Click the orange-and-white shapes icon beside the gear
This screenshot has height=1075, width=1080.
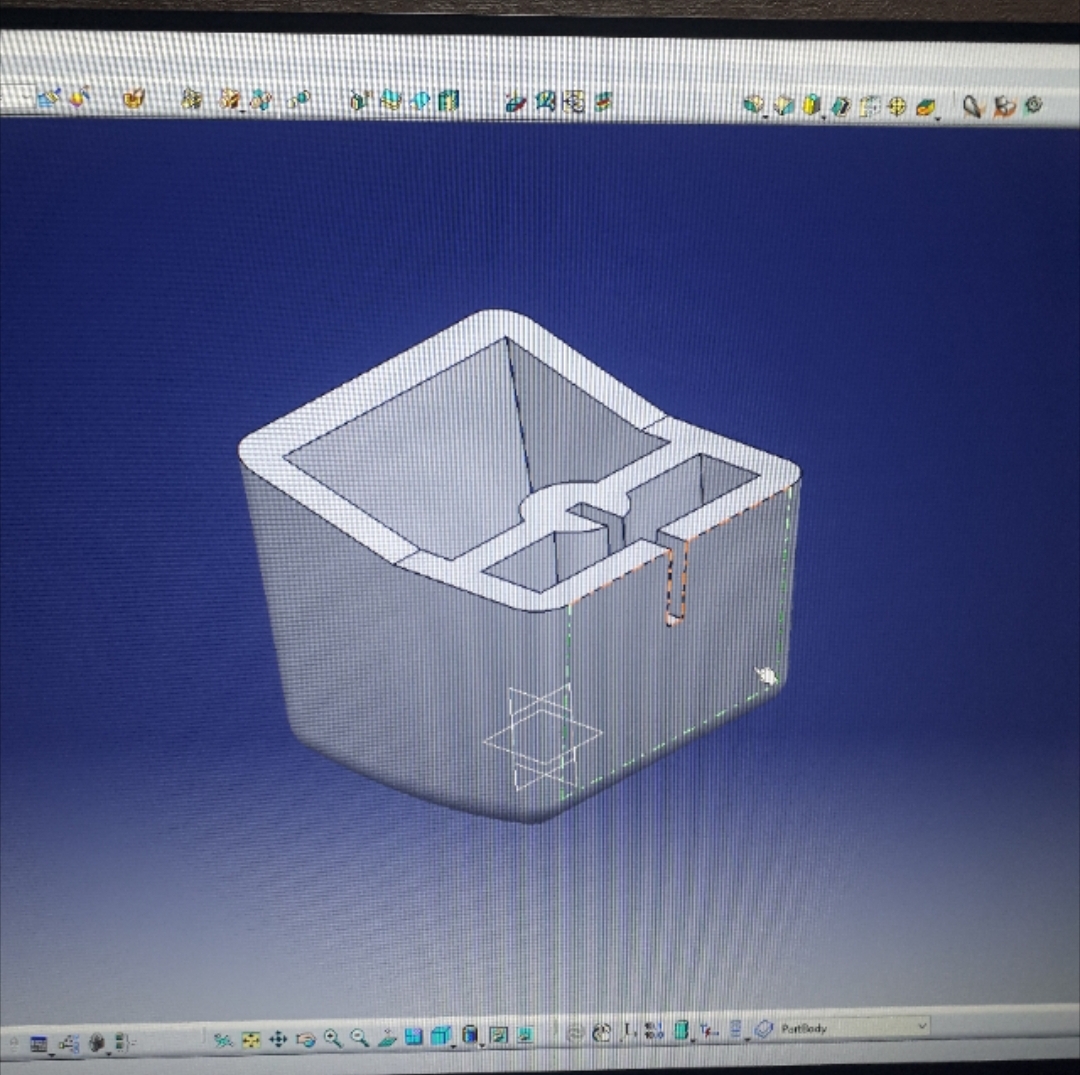[x=1005, y=107]
